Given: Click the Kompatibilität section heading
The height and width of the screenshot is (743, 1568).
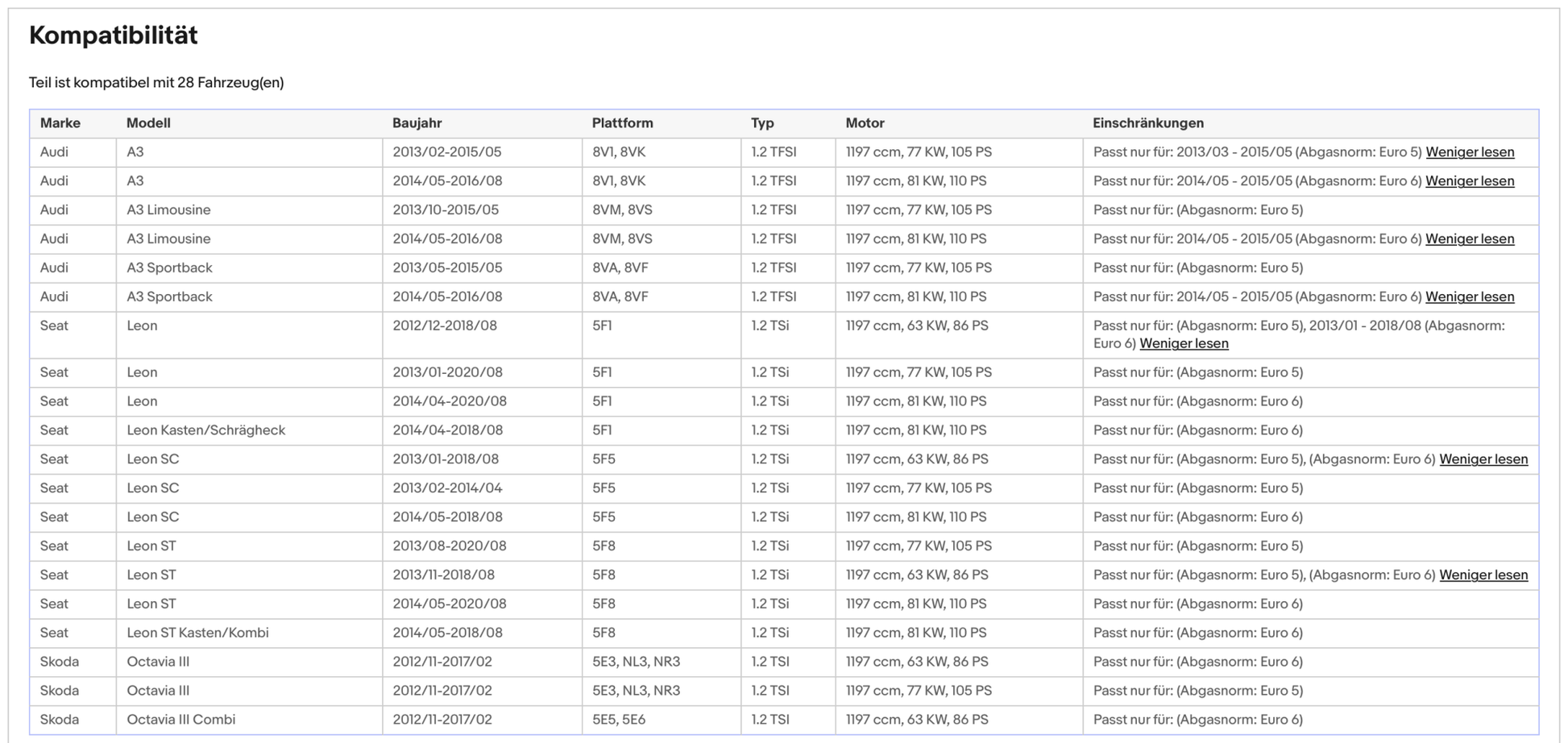Looking at the screenshot, I should [x=114, y=35].
